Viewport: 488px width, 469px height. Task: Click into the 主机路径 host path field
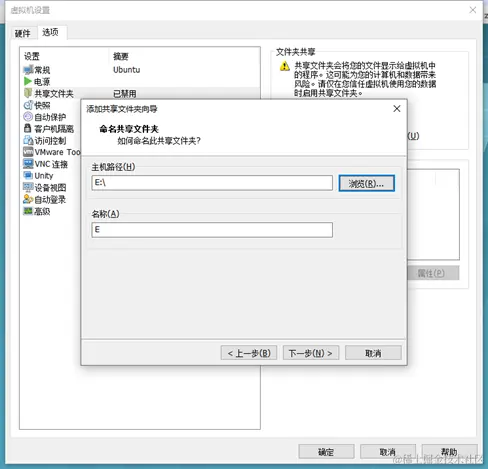coord(212,183)
